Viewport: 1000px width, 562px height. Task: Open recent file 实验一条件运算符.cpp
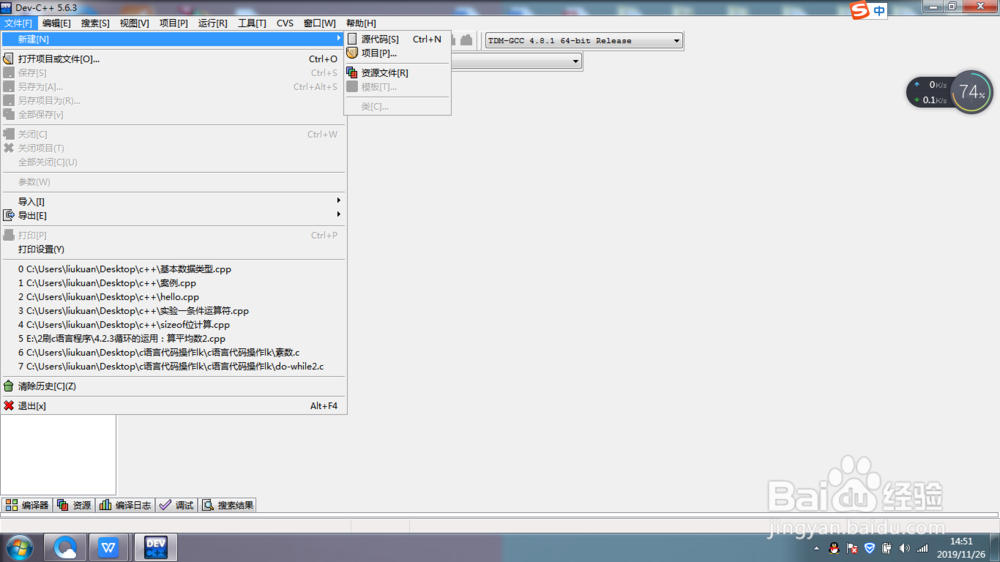(x=173, y=311)
